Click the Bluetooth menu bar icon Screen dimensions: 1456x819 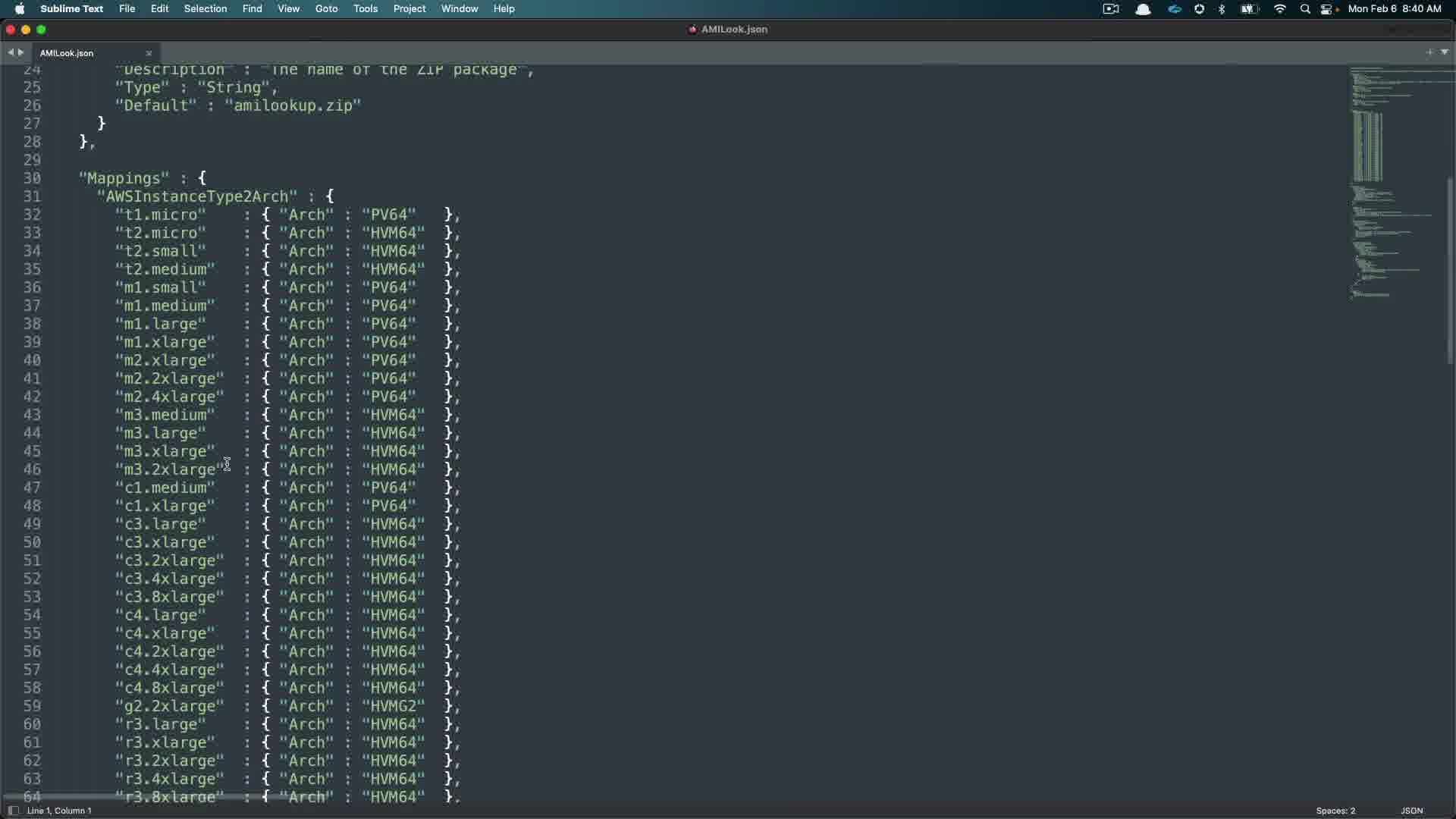[1222, 9]
